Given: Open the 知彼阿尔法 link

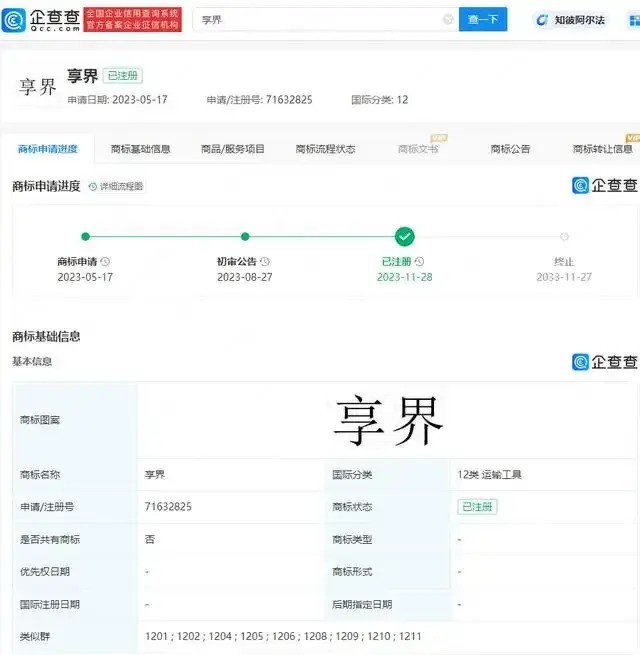Looking at the screenshot, I should coord(579,20).
